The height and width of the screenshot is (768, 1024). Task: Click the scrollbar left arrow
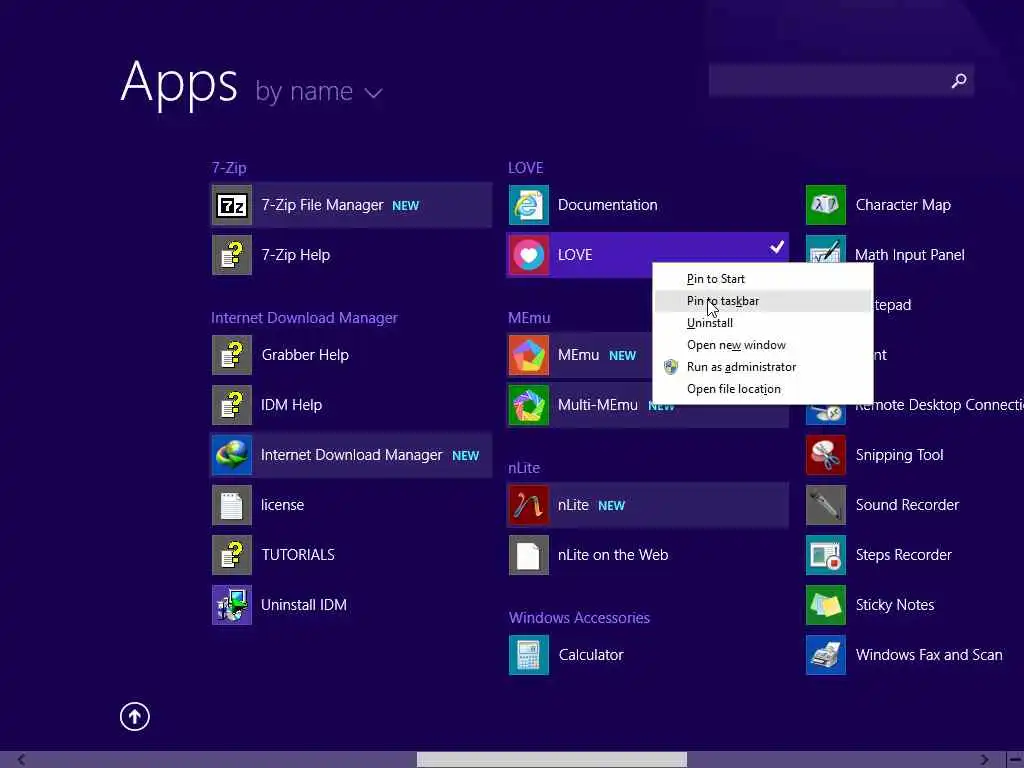pos(21,760)
